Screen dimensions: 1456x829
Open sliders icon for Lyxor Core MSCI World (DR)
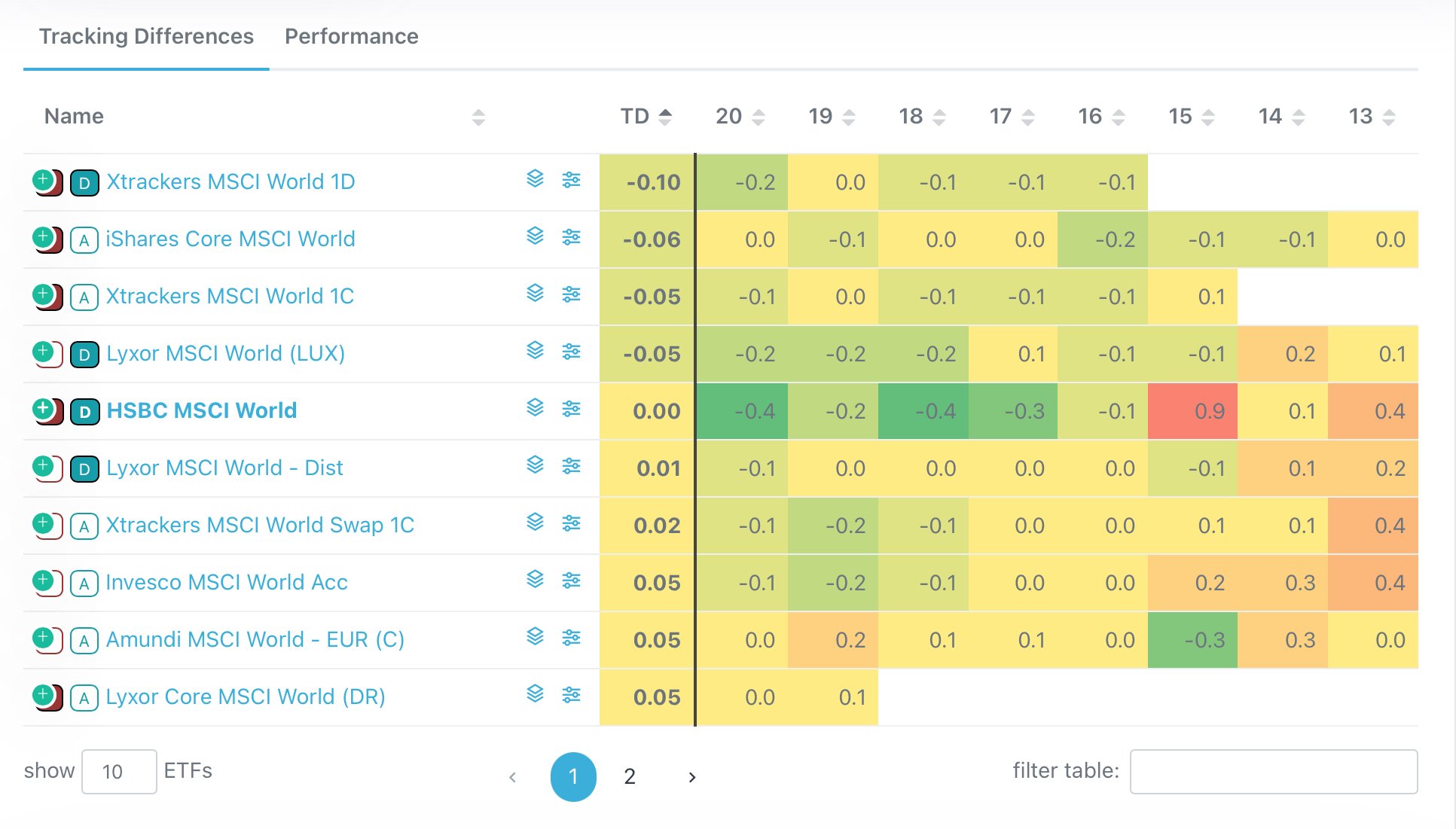571,695
